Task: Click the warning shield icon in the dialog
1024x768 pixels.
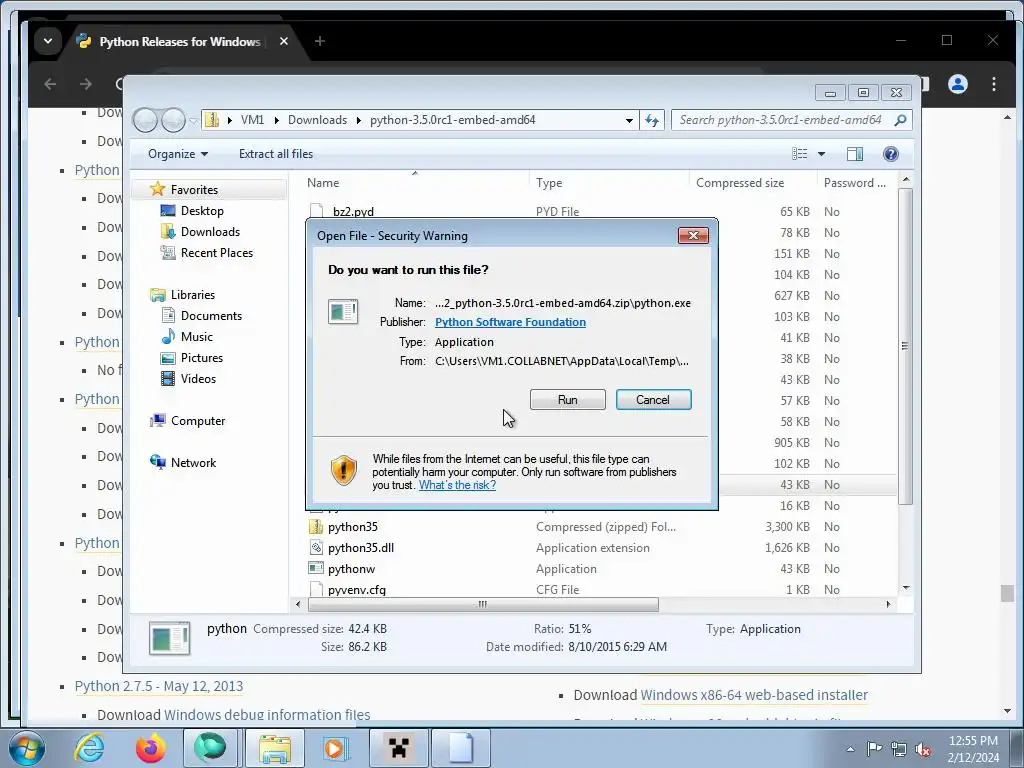Action: [x=344, y=470]
